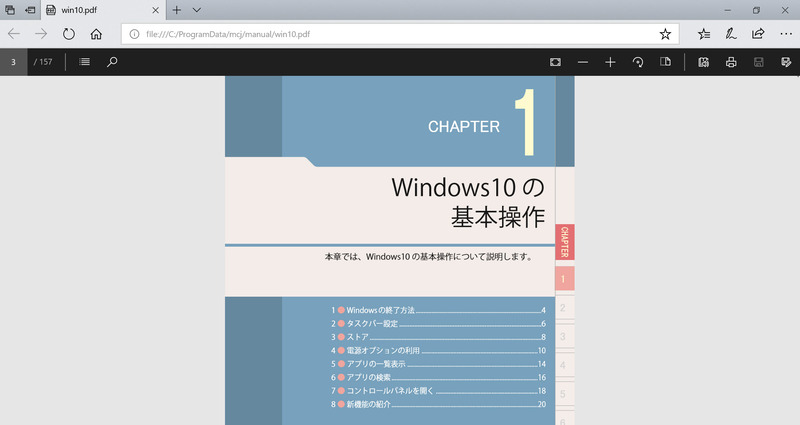Click the '新機能の紹介' contents entry

[x=438, y=404]
